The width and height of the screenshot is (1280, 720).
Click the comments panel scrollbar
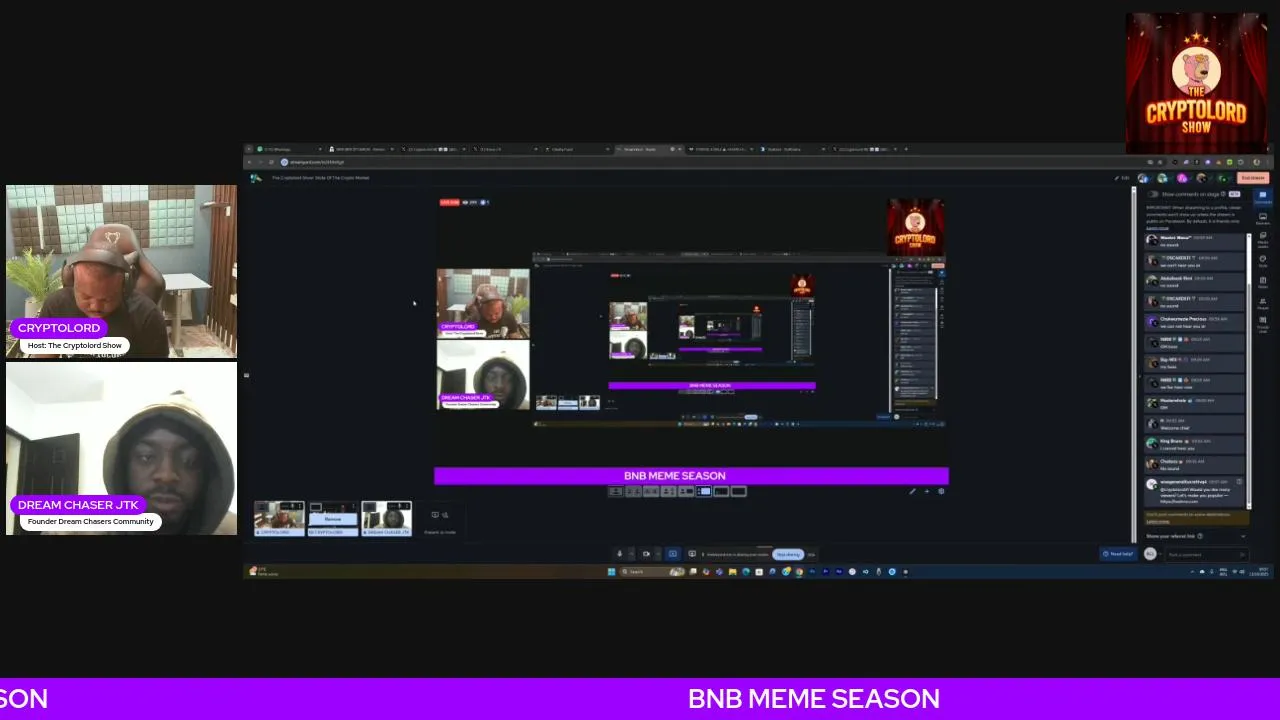[1248, 370]
